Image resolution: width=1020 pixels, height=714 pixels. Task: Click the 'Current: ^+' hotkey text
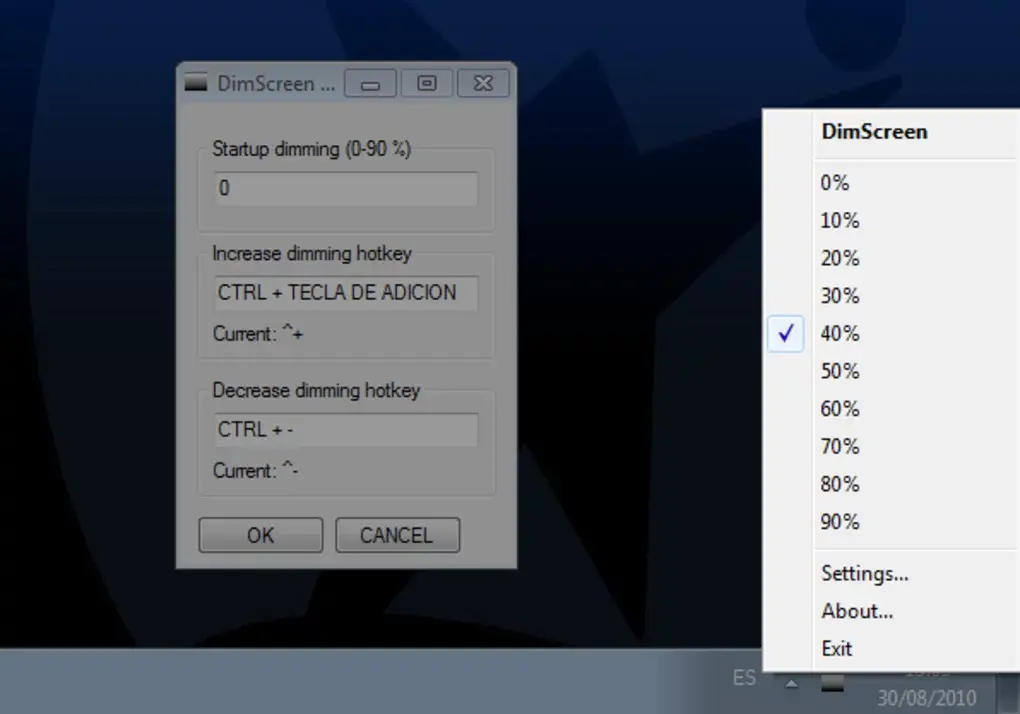[258, 334]
